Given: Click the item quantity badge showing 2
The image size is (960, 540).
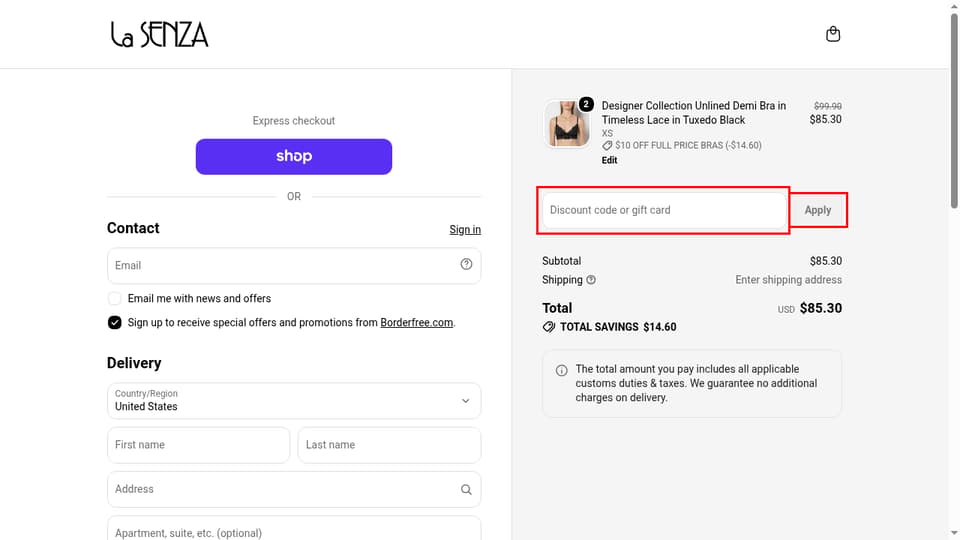Looking at the screenshot, I should pyautogui.click(x=586, y=104).
